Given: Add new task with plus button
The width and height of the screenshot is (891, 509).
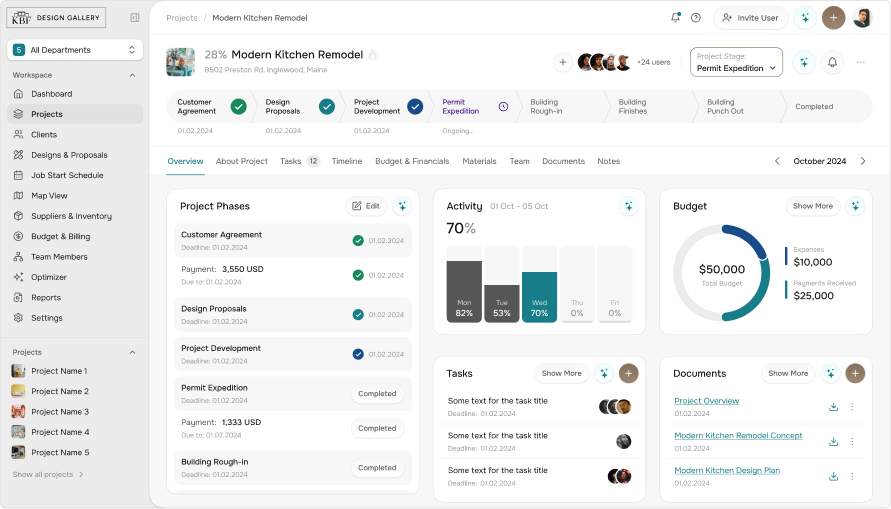Looking at the screenshot, I should coord(628,373).
